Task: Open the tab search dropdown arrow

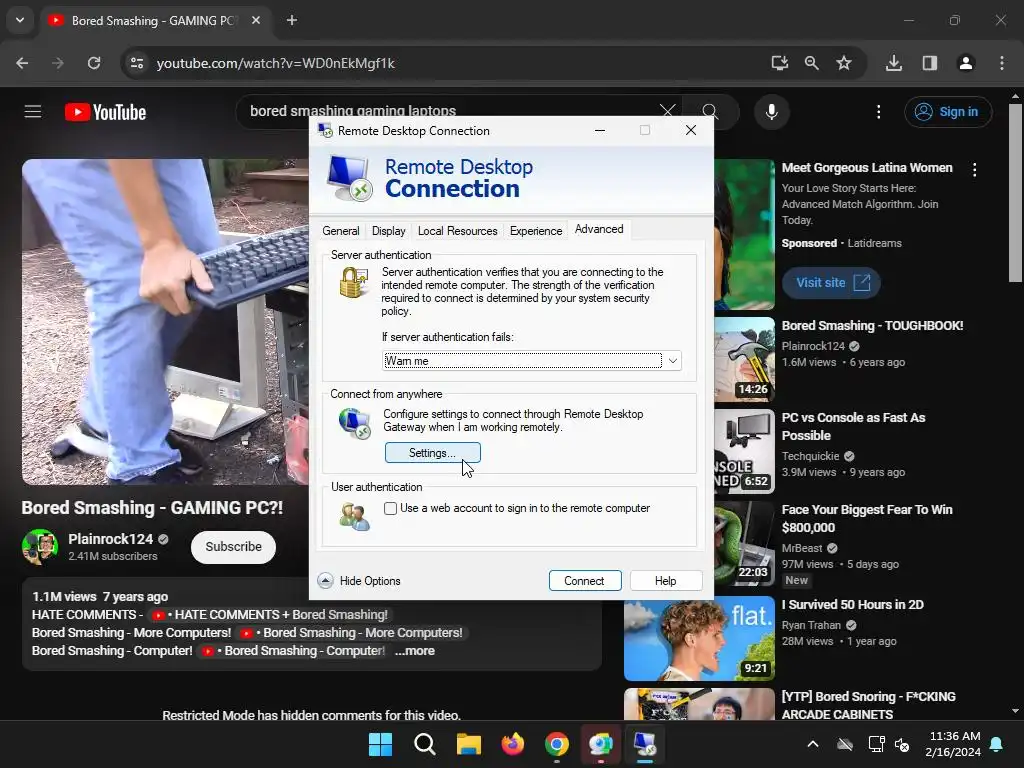Action: tap(20, 20)
